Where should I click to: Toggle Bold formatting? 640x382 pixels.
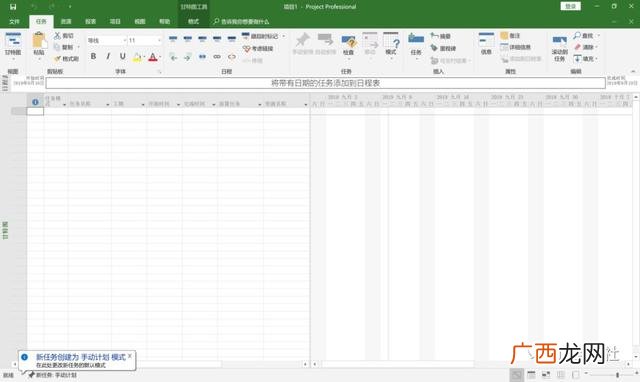point(93,56)
